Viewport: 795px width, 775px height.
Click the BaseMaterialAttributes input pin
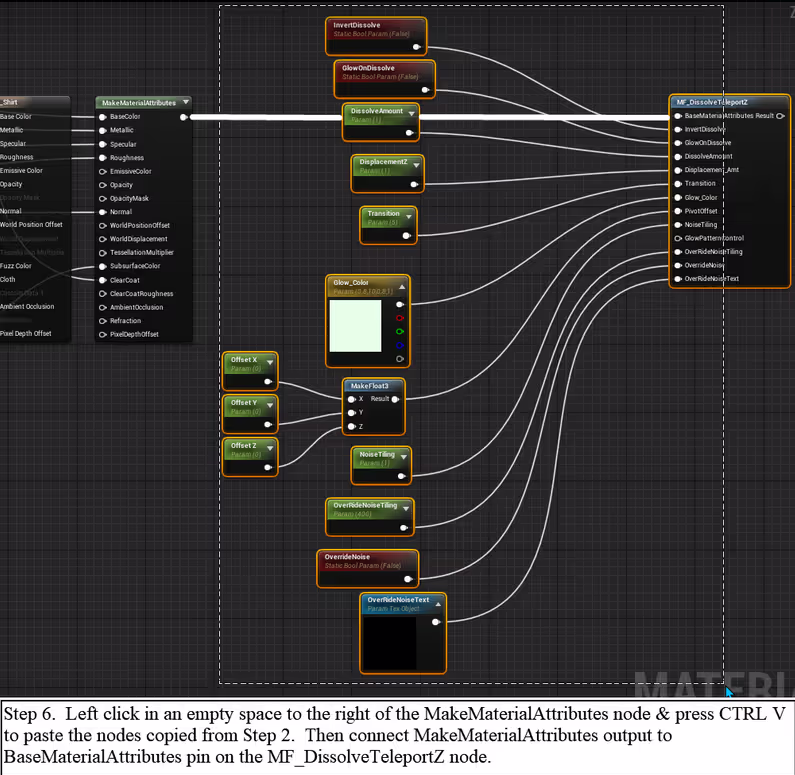pyautogui.click(x=678, y=116)
